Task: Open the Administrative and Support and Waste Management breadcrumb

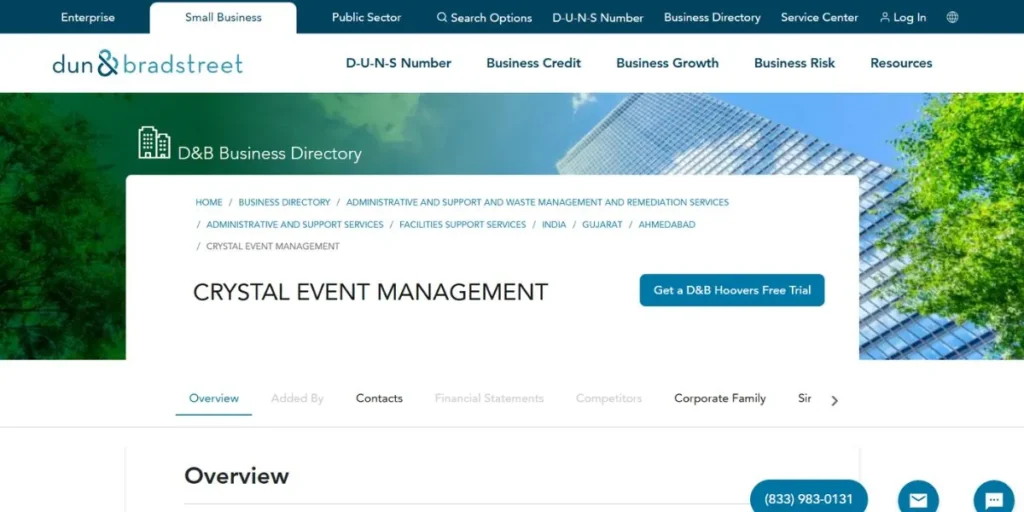Action: click(x=537, y=202)
